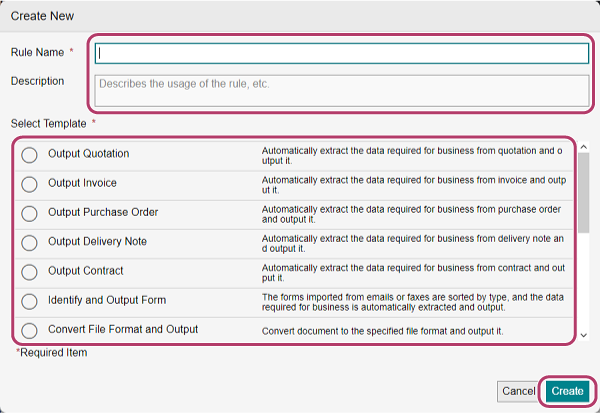Click the Output Purchase Order label text
This screenshot has height=413, width=600.
(x=103, y=212)
